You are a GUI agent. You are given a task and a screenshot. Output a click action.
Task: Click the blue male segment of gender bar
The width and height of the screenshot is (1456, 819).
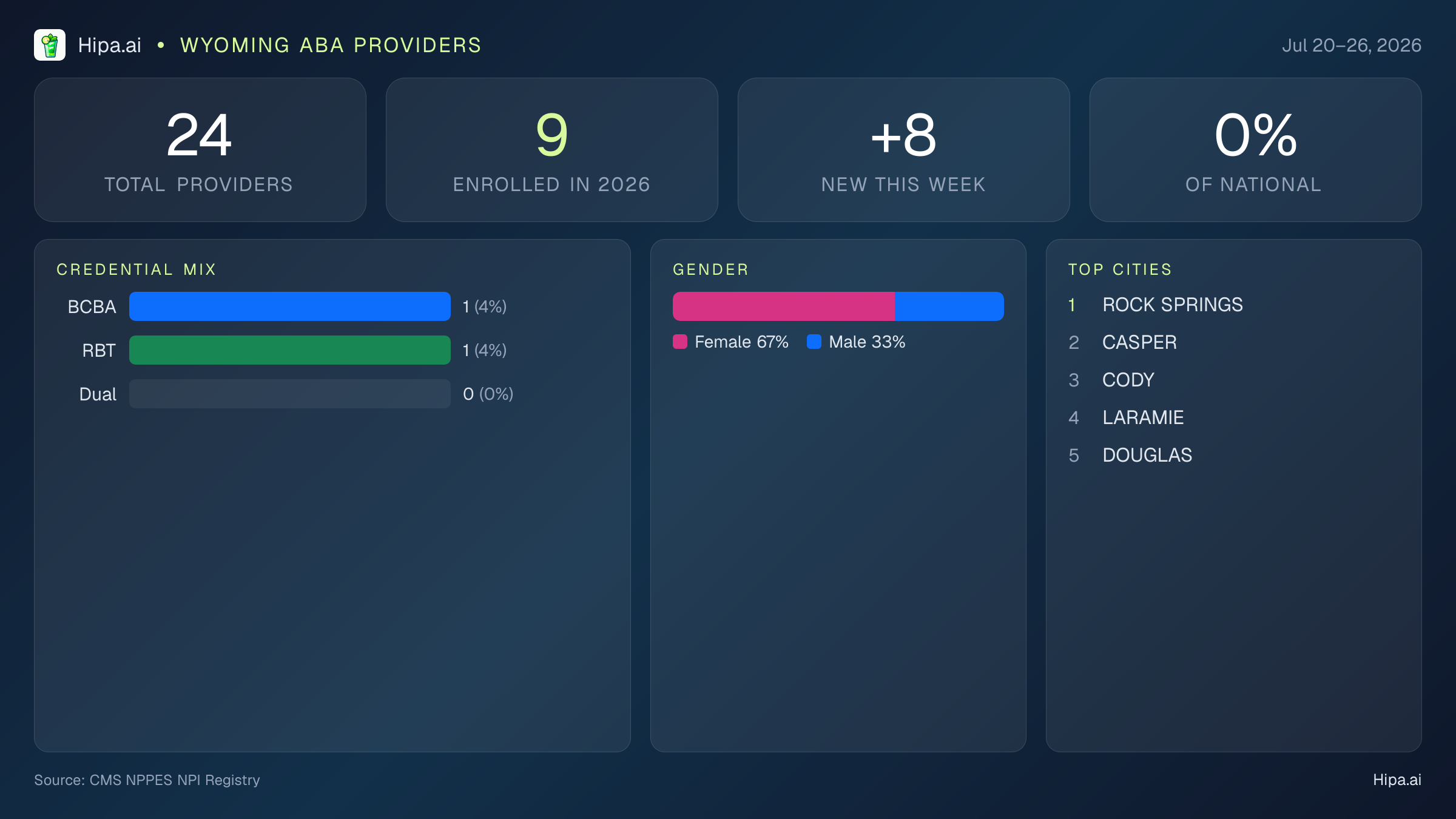949,306
